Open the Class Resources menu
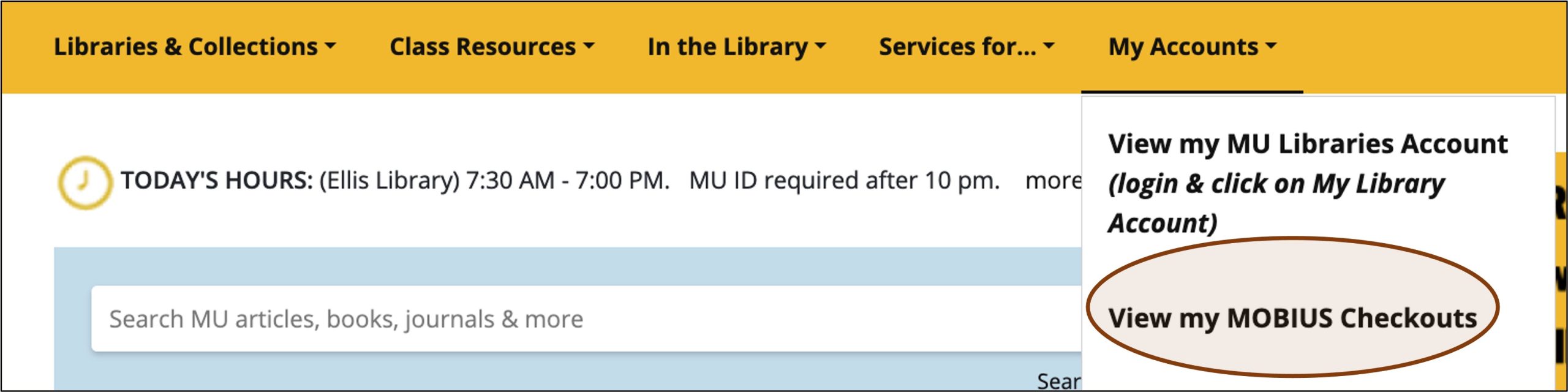1568x392 pixels. coord(483,47)
